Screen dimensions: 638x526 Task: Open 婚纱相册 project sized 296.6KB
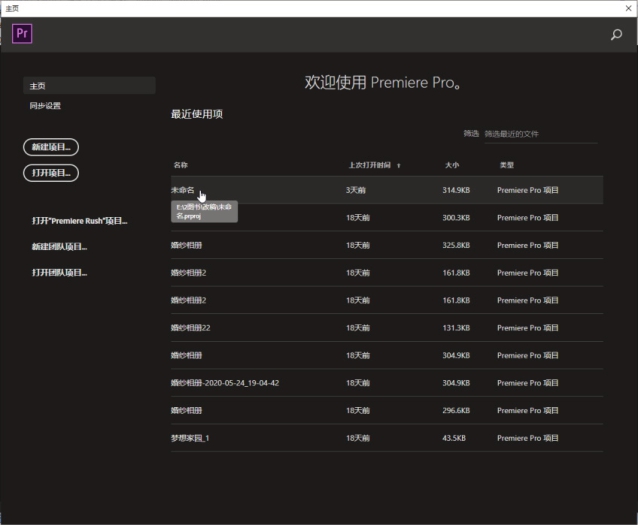click(x=186, y=410)
